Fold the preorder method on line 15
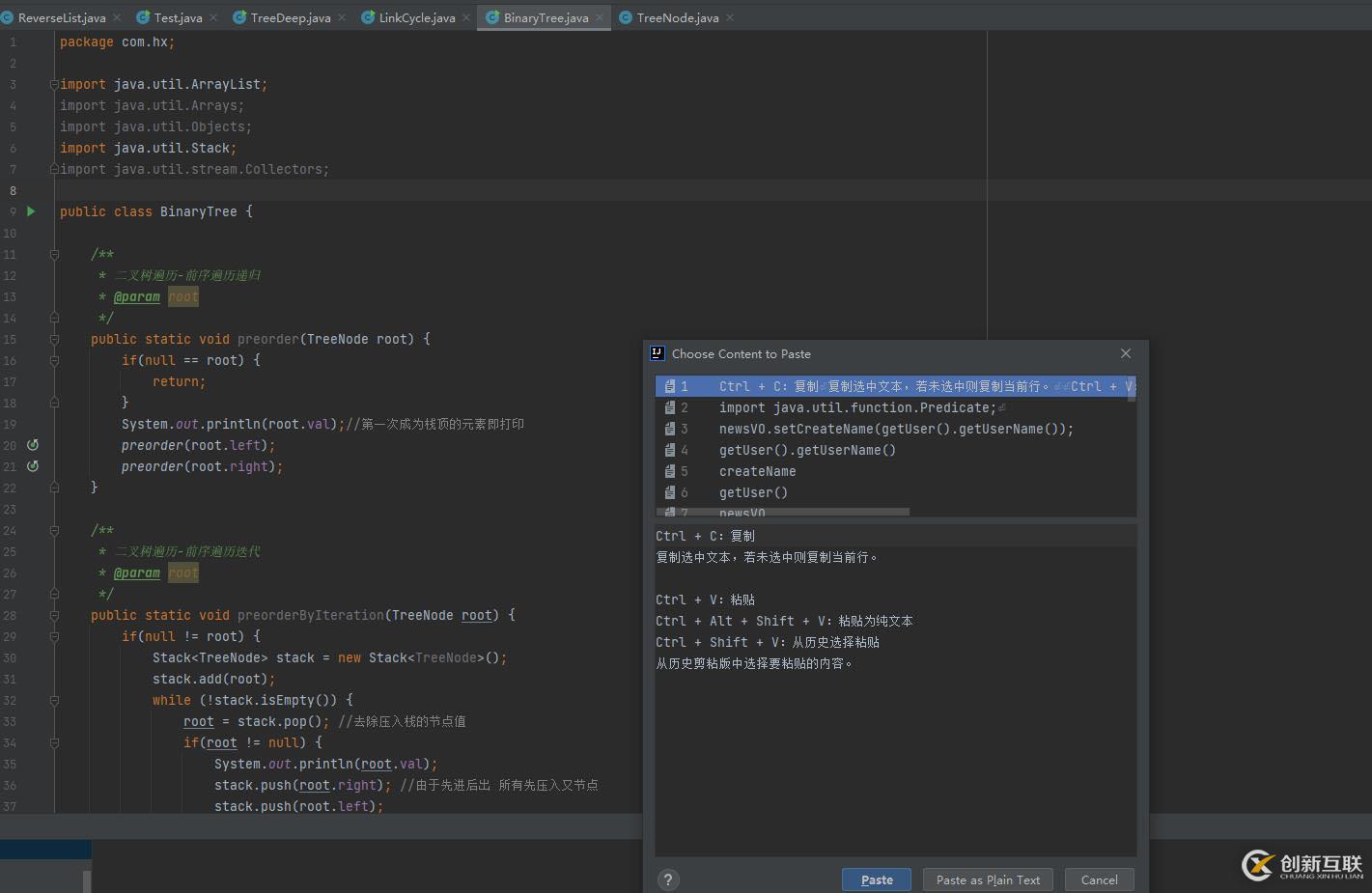This screenshot has width=1372, height=893. (54, 339)
